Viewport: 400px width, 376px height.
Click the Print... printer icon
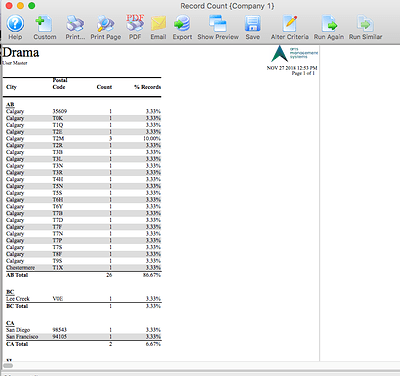coord(75,24)
